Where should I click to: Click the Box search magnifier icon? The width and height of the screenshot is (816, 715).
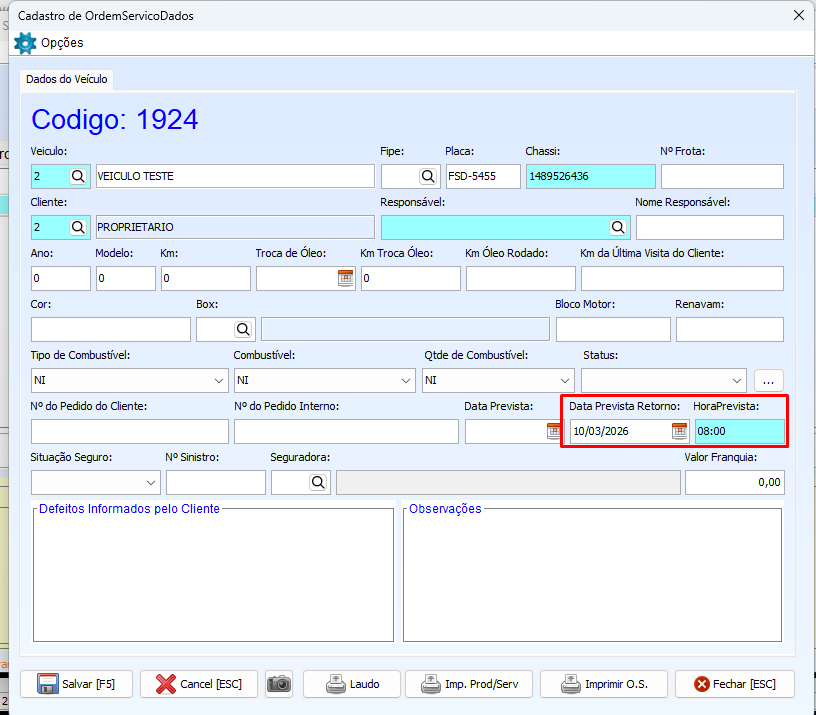point(243,329)
